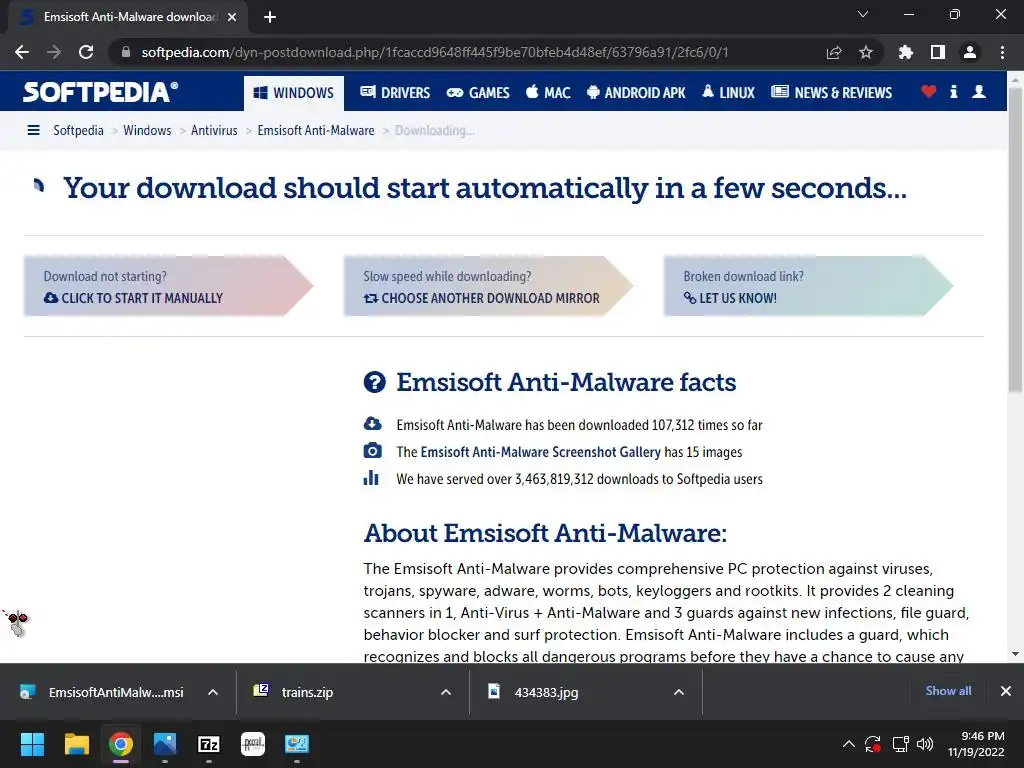Click the volume speaker tray icon

click(925, 744)
